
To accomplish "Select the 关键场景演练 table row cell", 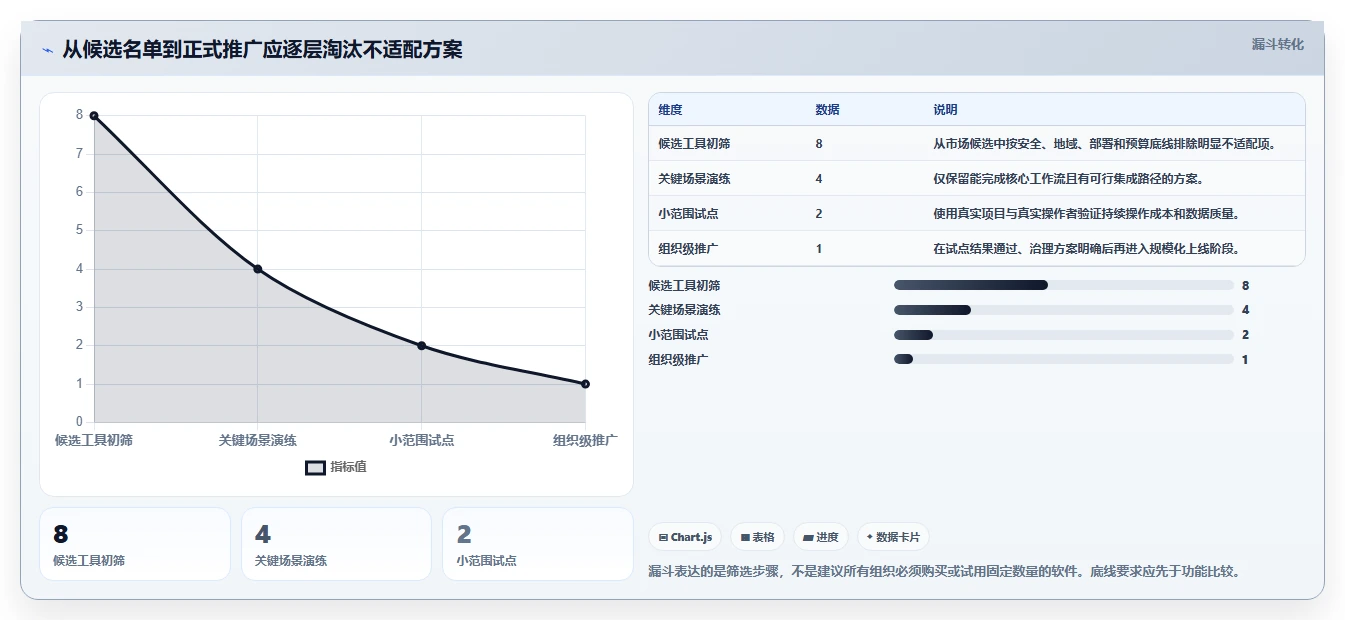I will click(694, 179).
